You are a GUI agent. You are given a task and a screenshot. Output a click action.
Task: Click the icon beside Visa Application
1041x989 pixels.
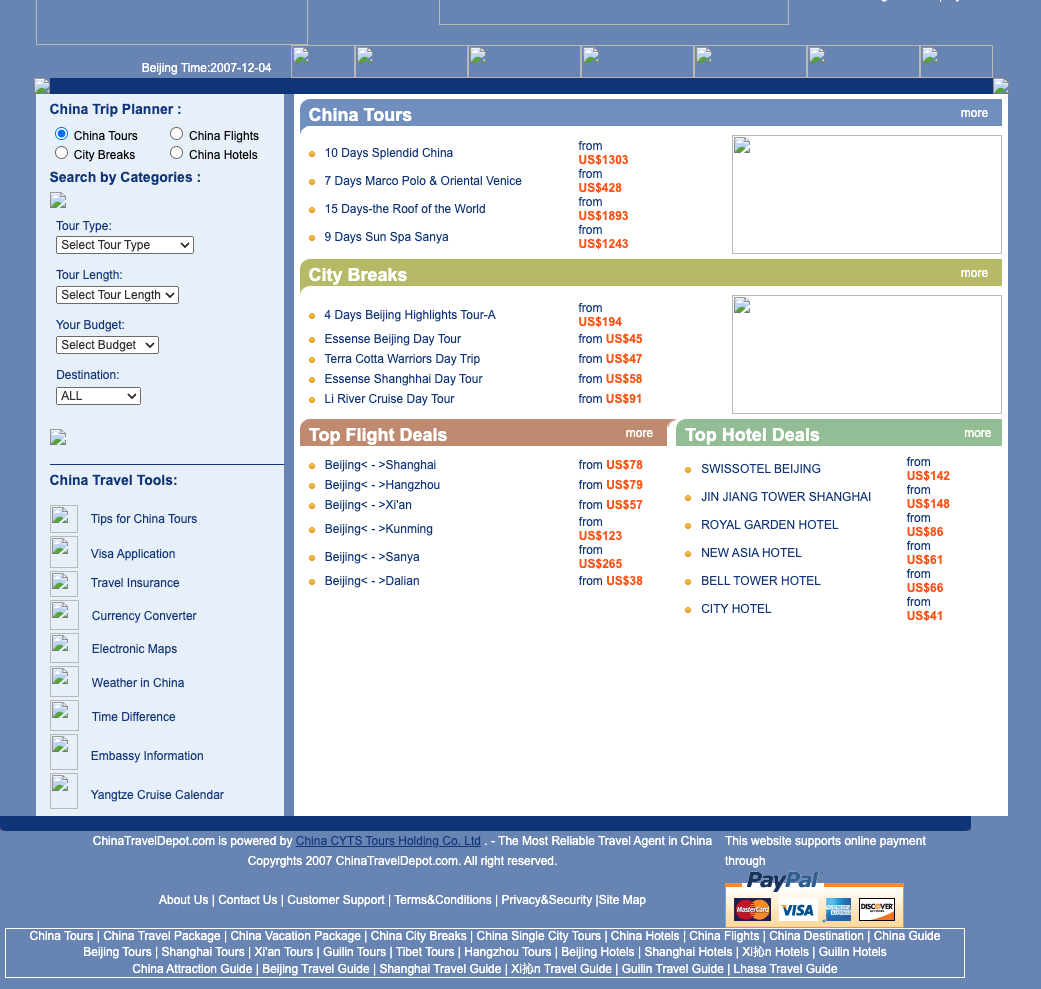coord(64,552)
